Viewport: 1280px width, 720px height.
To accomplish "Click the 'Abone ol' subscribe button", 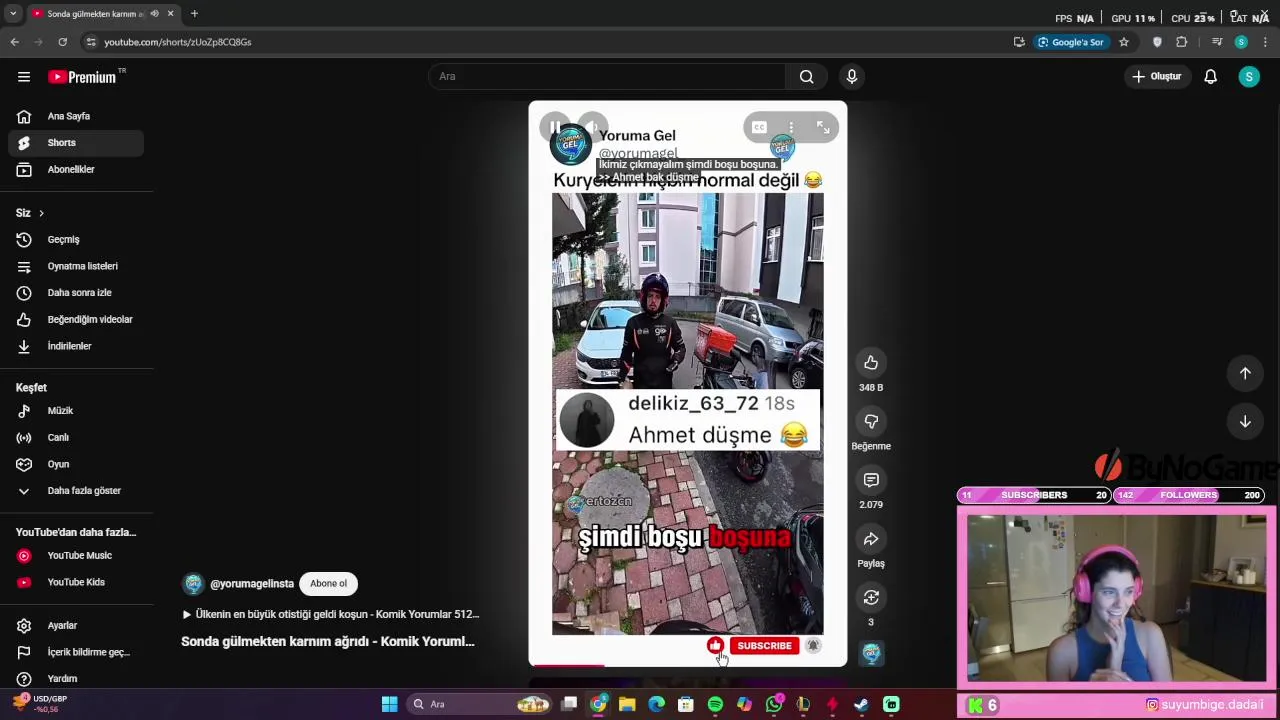I will coord(328,584).
